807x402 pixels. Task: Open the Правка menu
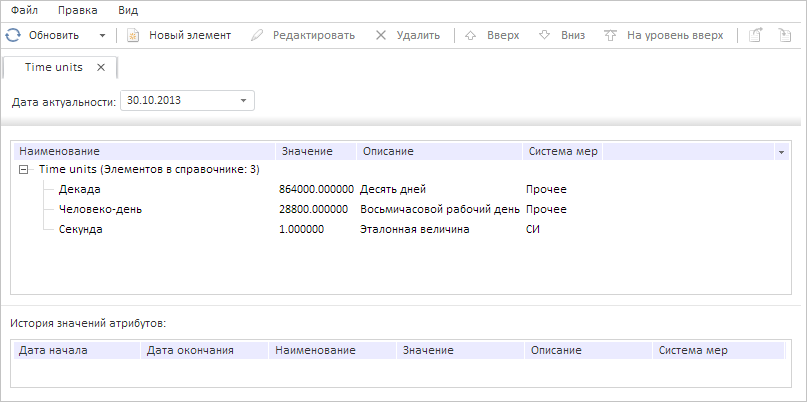pos(77,10)
